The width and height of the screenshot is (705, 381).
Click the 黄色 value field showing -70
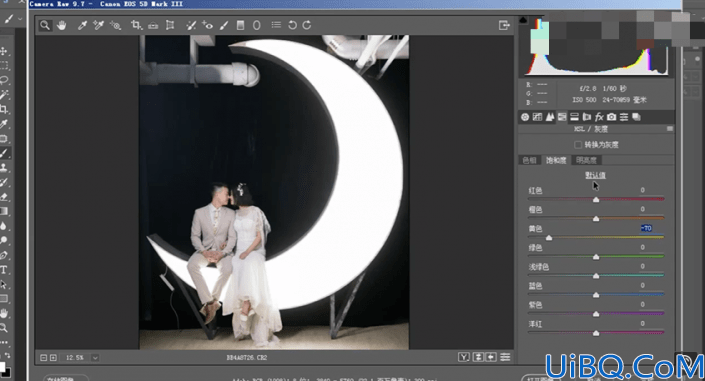pos(646,229)
